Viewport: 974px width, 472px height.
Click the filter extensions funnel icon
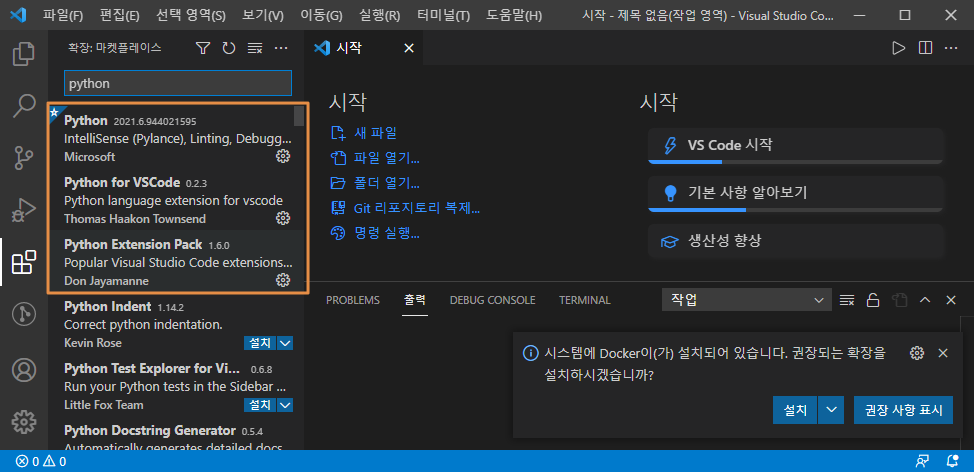203,48
